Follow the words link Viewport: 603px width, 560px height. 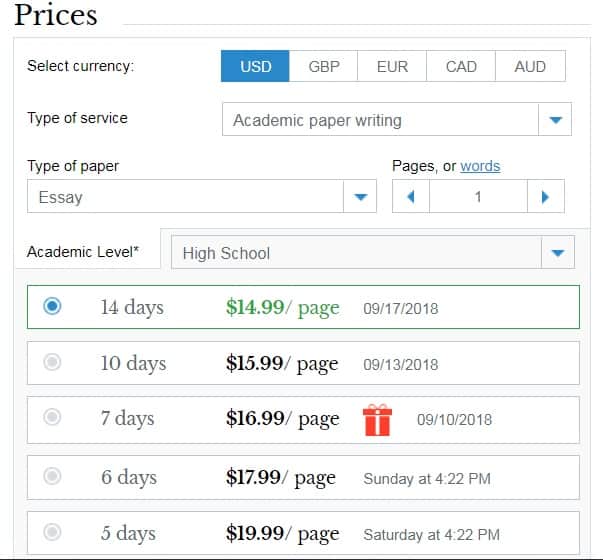pos(480,166)
